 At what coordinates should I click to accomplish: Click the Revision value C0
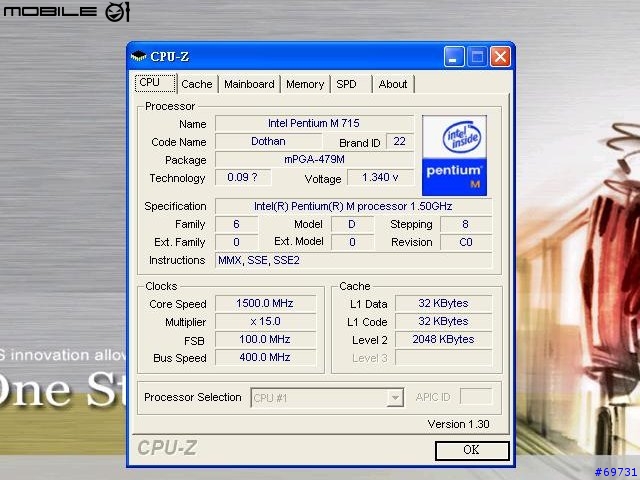[x=466, y=242]
